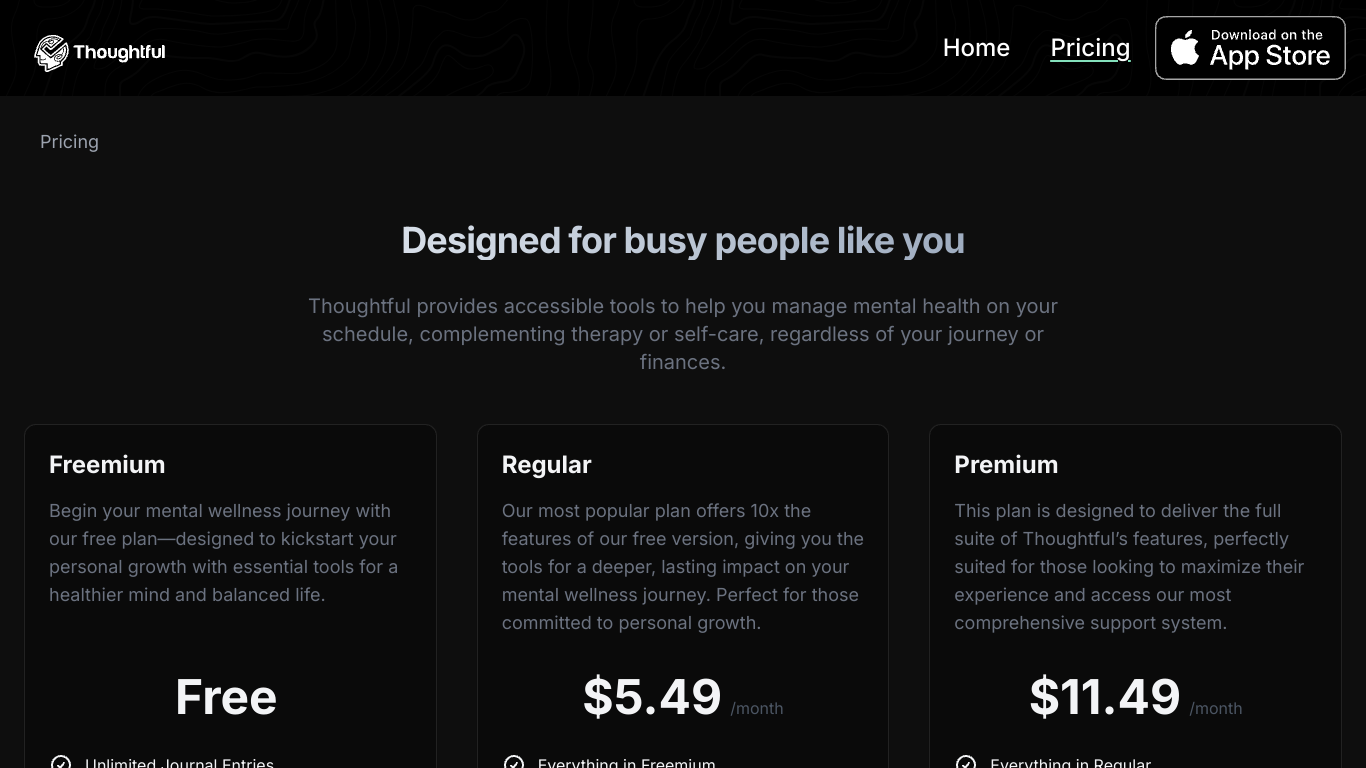Select the Premium plan title

[1006, 465]
